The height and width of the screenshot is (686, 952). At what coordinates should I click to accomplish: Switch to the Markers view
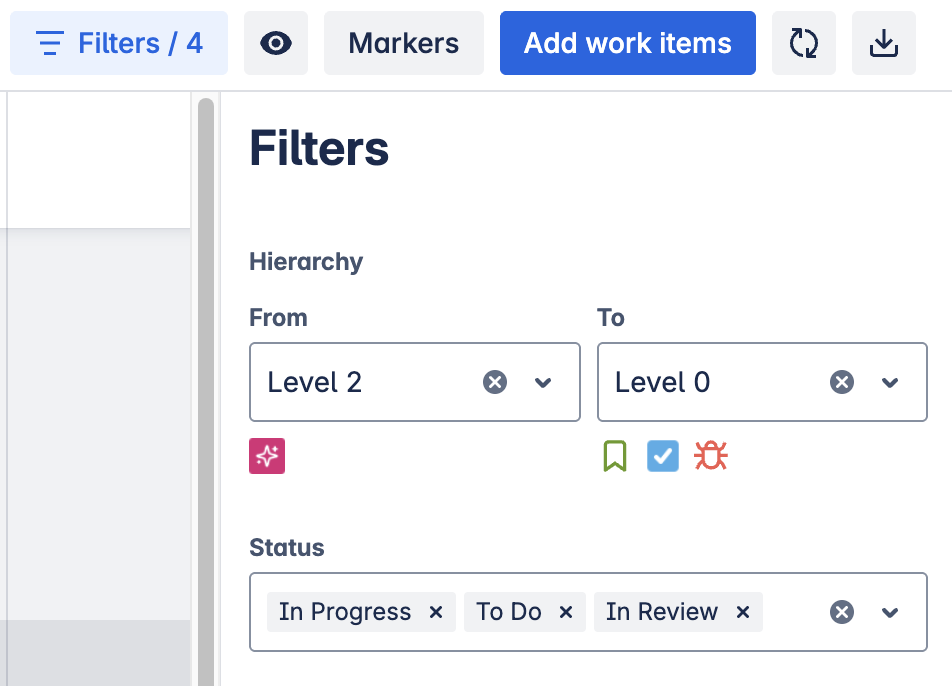[x=403, y=43]
